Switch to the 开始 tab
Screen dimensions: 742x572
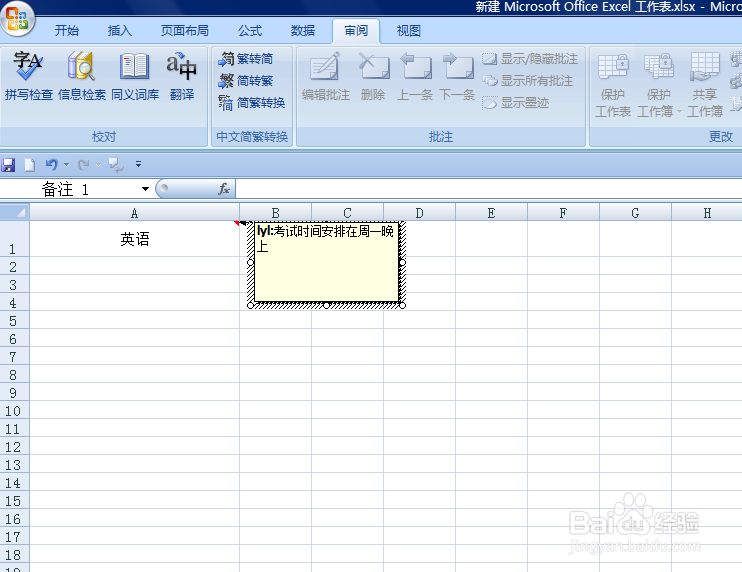tap(67, 31)
